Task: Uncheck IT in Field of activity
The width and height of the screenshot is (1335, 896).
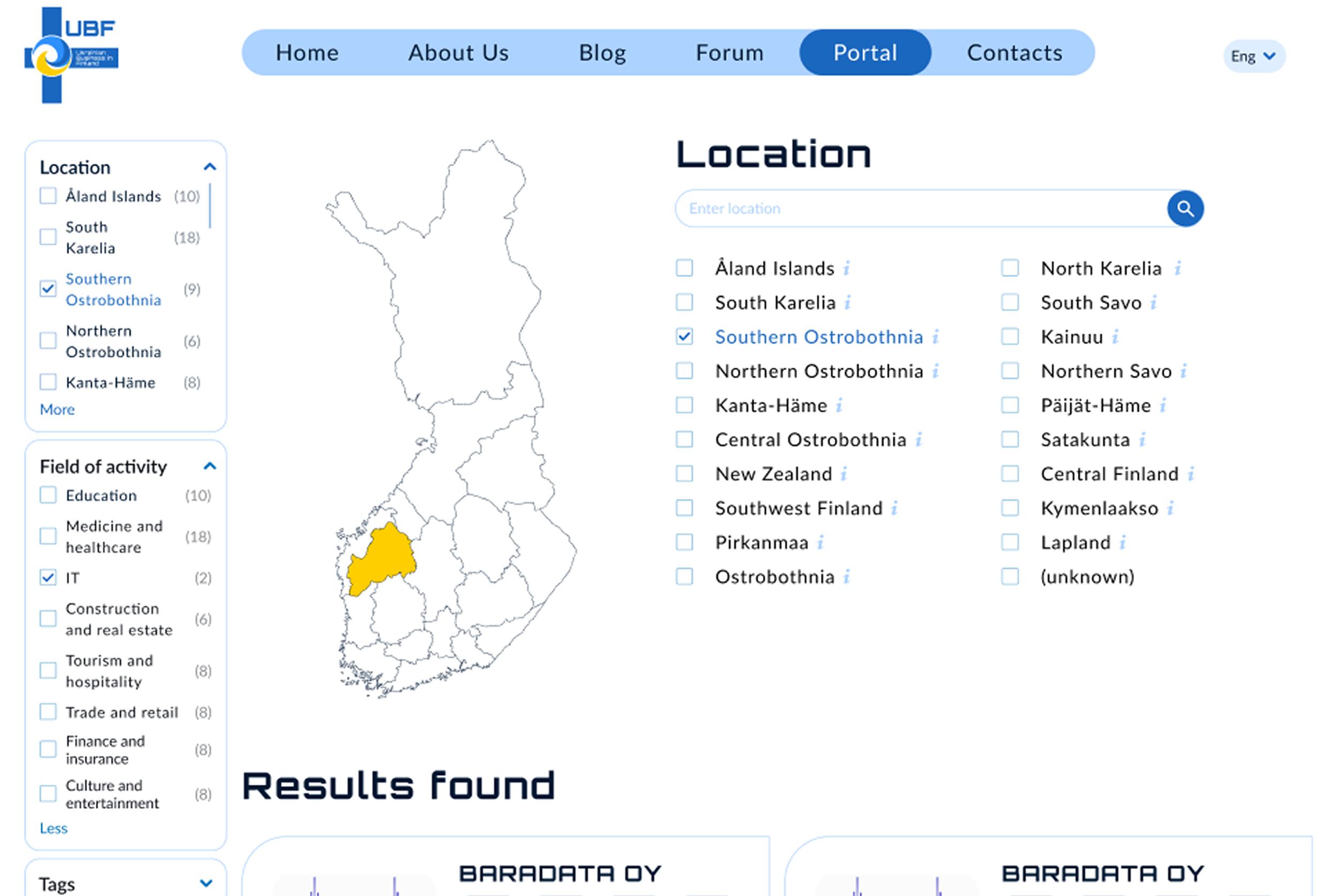Action: click(x=48, y=578)
